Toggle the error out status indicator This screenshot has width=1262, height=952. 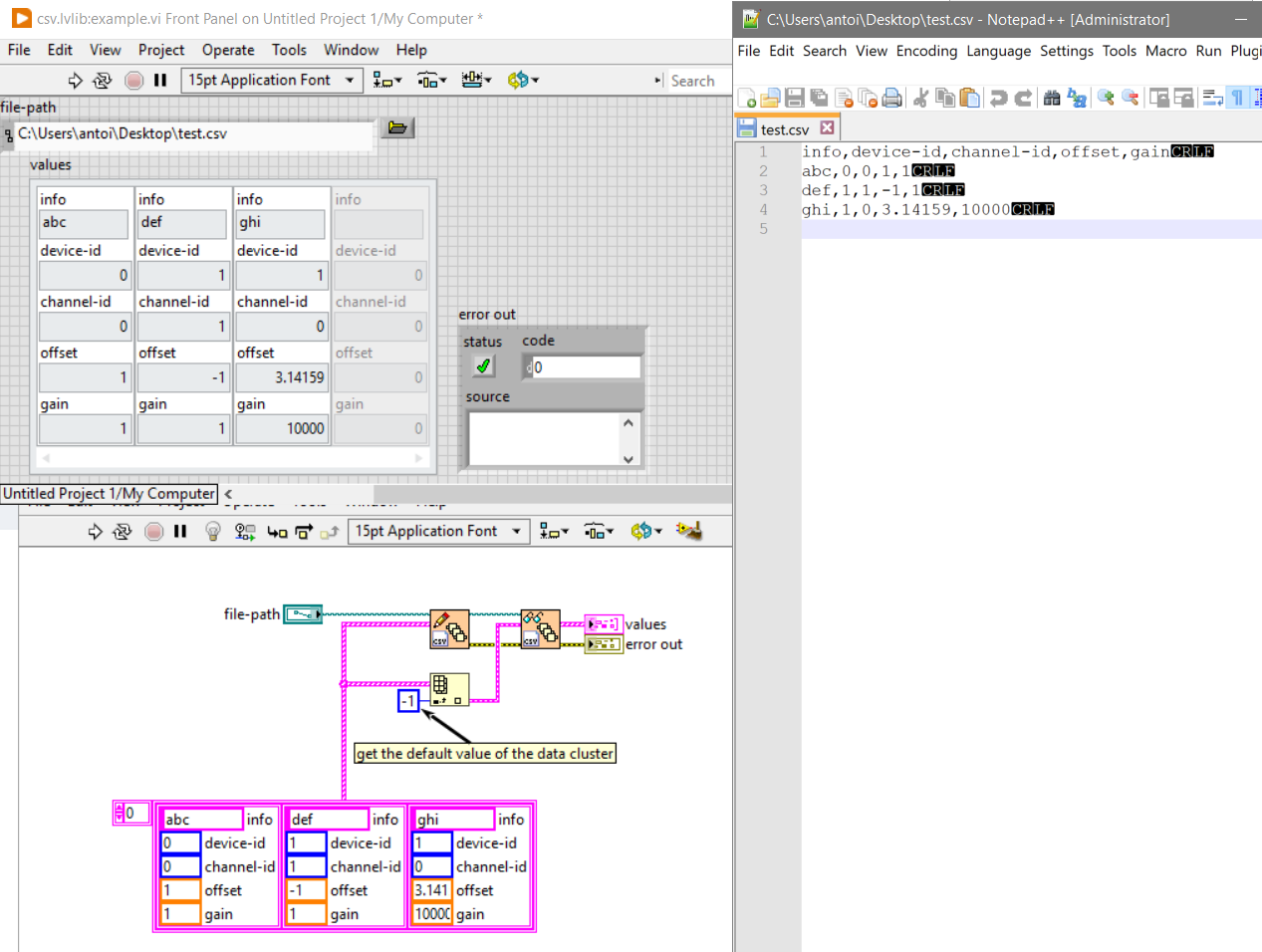pos(483,366)
